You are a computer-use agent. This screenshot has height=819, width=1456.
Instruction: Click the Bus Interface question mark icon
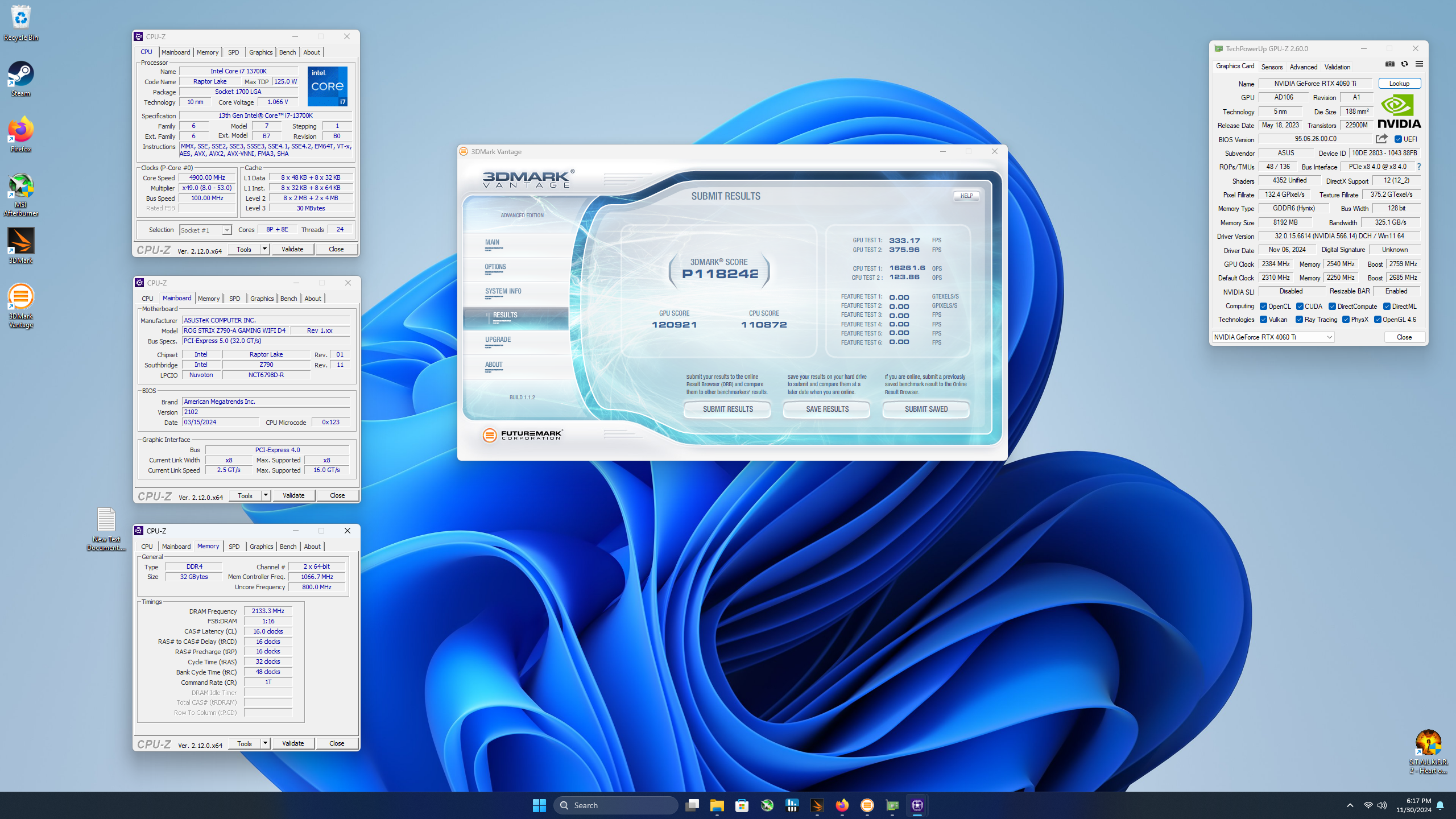click(1419, 167)
